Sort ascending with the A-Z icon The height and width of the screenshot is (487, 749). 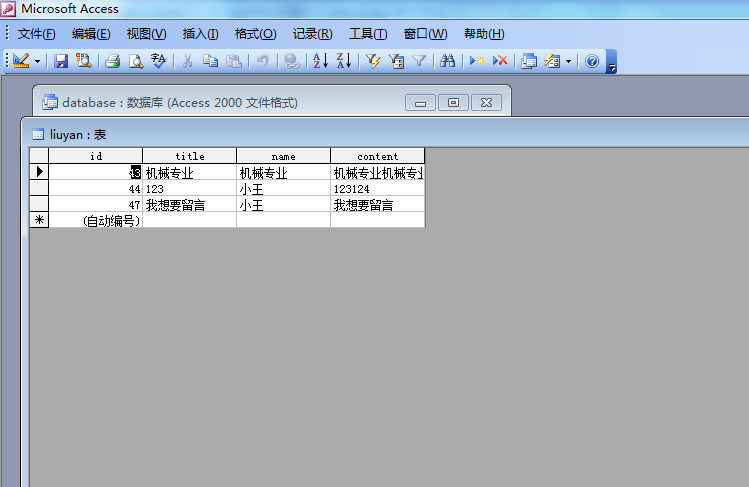321,61
